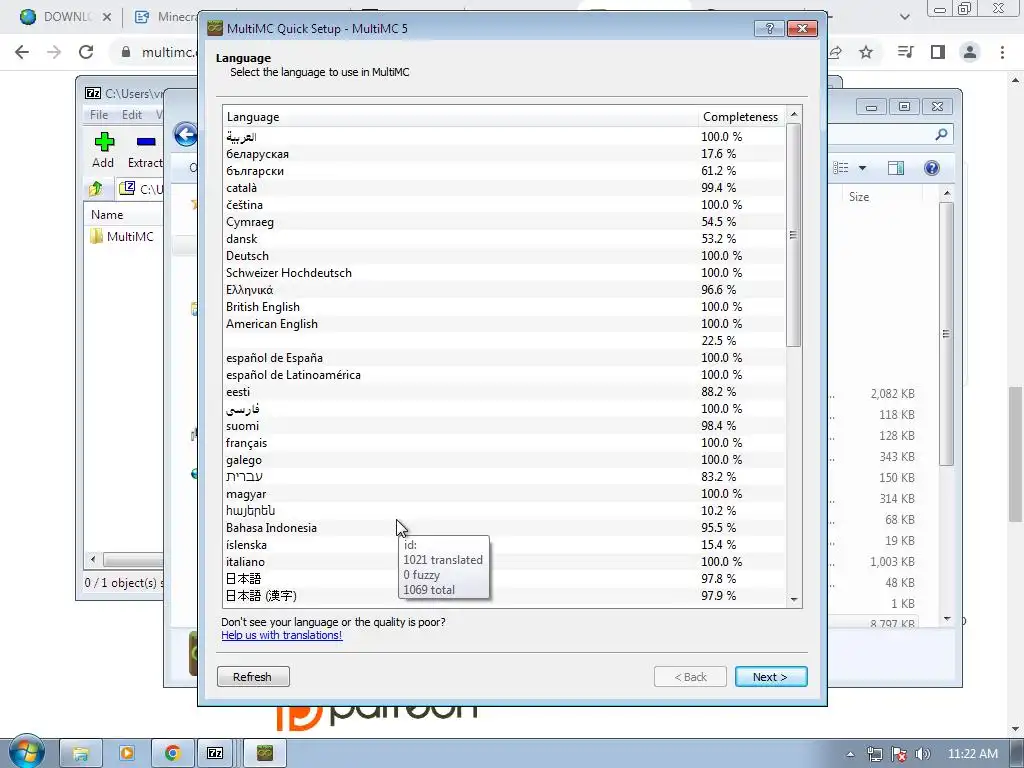Select Schweizer Hochdeutsch language row
Image resolution: width=1024 pixels, height=768 pixels.
[x=504, y=272]
